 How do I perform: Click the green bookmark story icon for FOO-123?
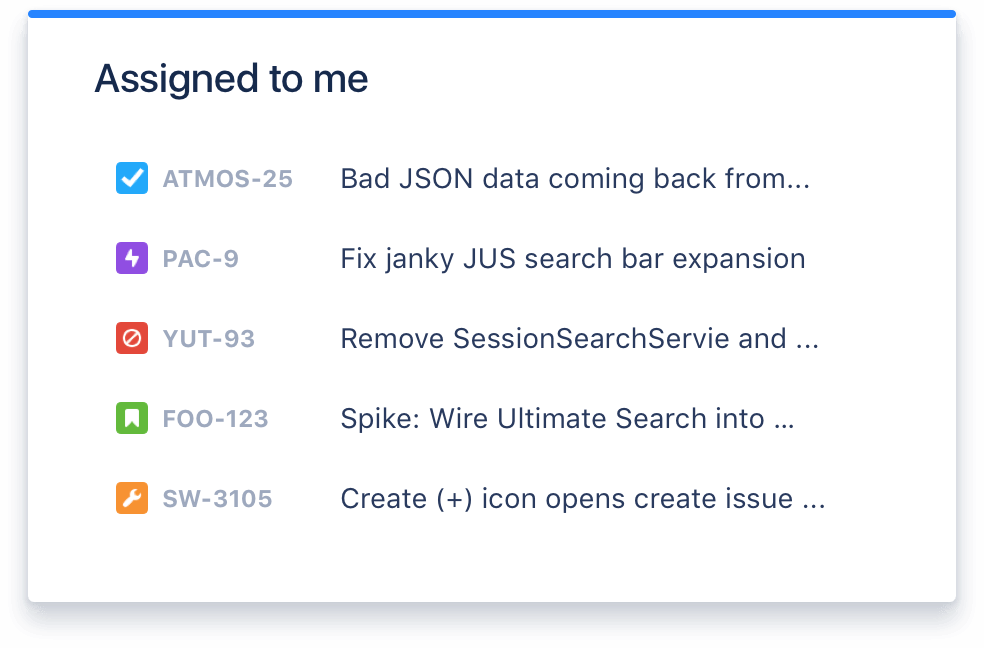click(x=131, y=418)
